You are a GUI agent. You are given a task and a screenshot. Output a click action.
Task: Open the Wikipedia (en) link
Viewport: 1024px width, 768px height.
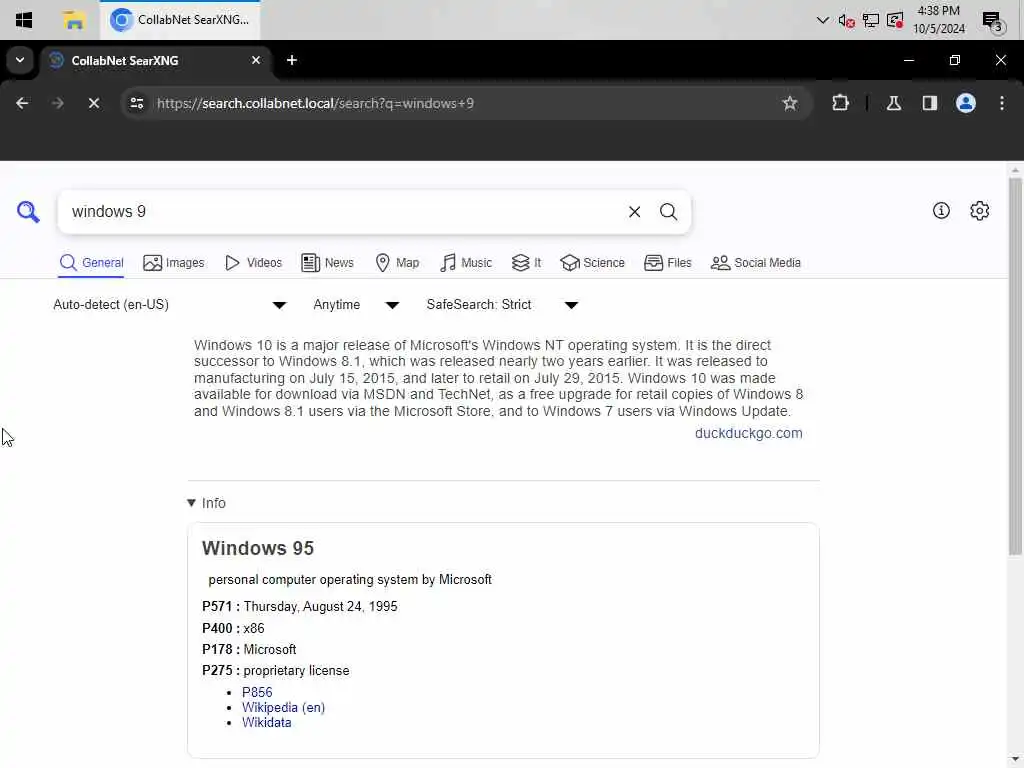[x=283, y=707]
